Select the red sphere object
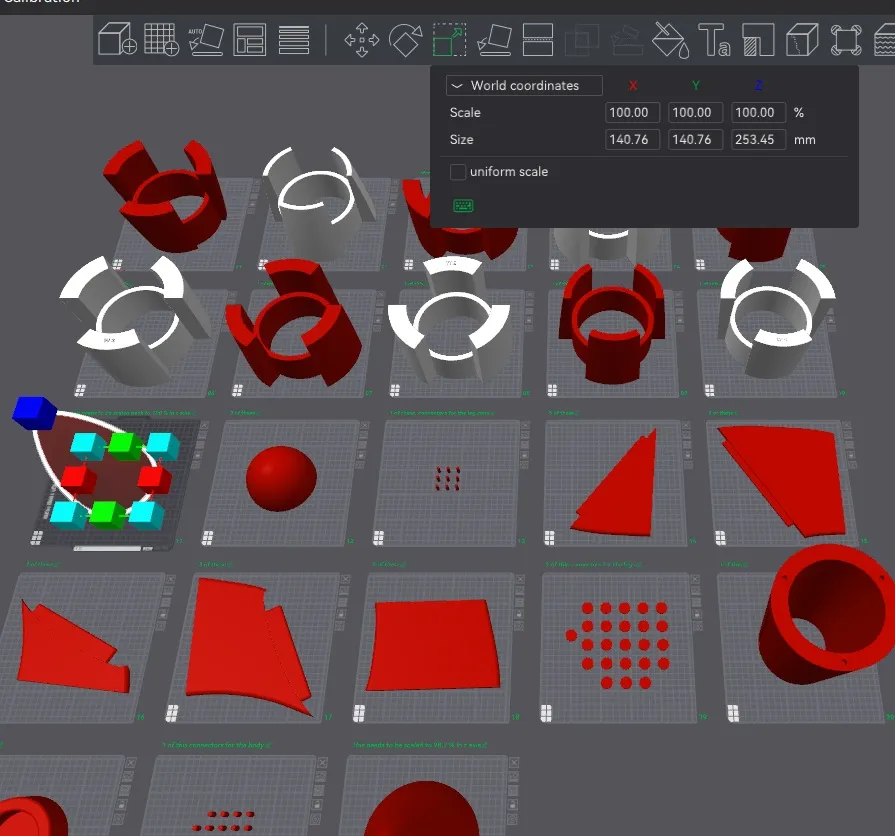The height and width of the screenshot is (836, 895). [281, 478]
